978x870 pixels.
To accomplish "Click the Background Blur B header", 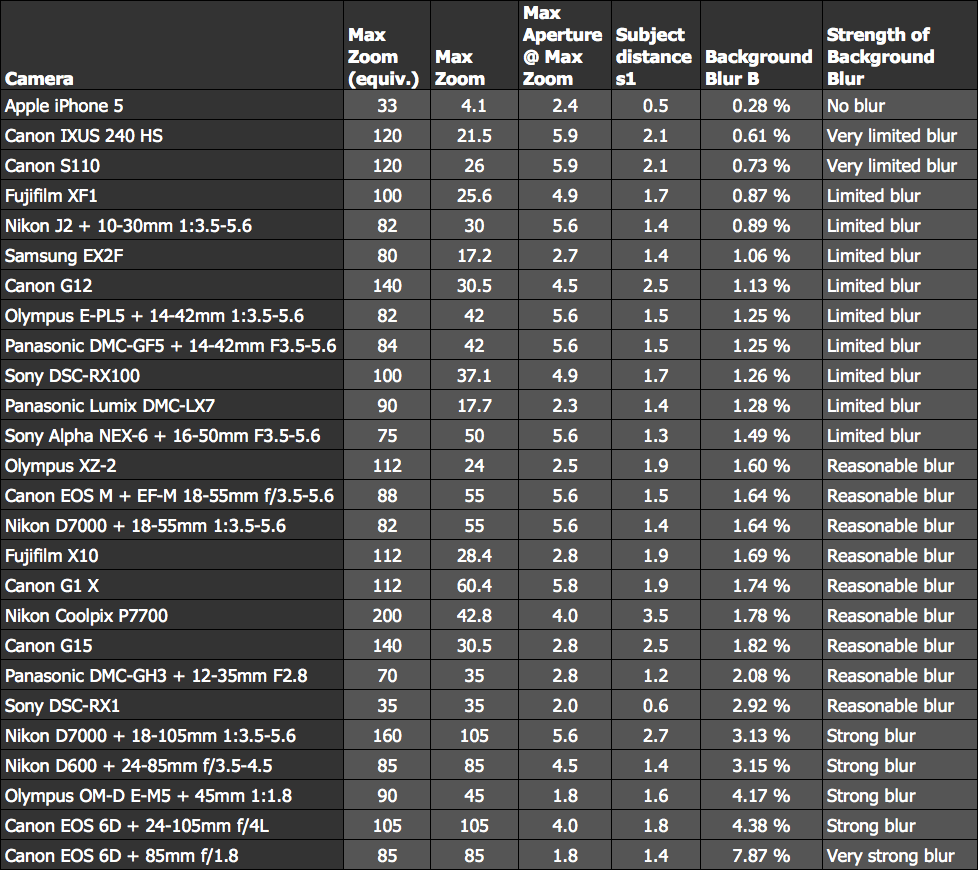I will coord(761,45).
